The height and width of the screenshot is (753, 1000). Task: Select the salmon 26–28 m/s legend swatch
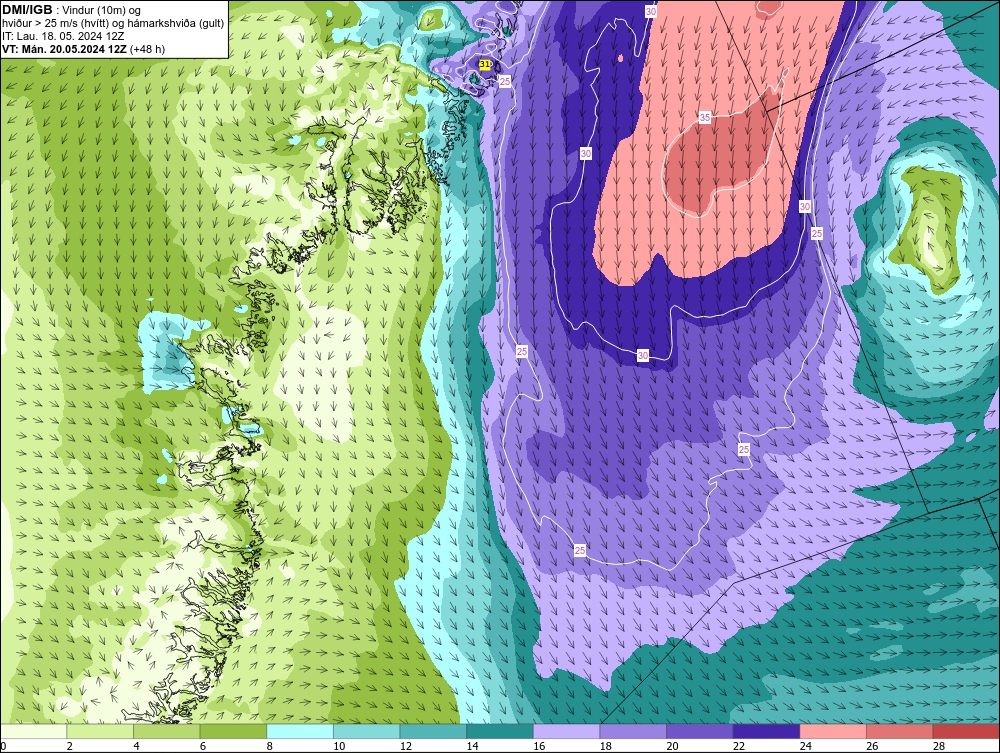(900, 731)
